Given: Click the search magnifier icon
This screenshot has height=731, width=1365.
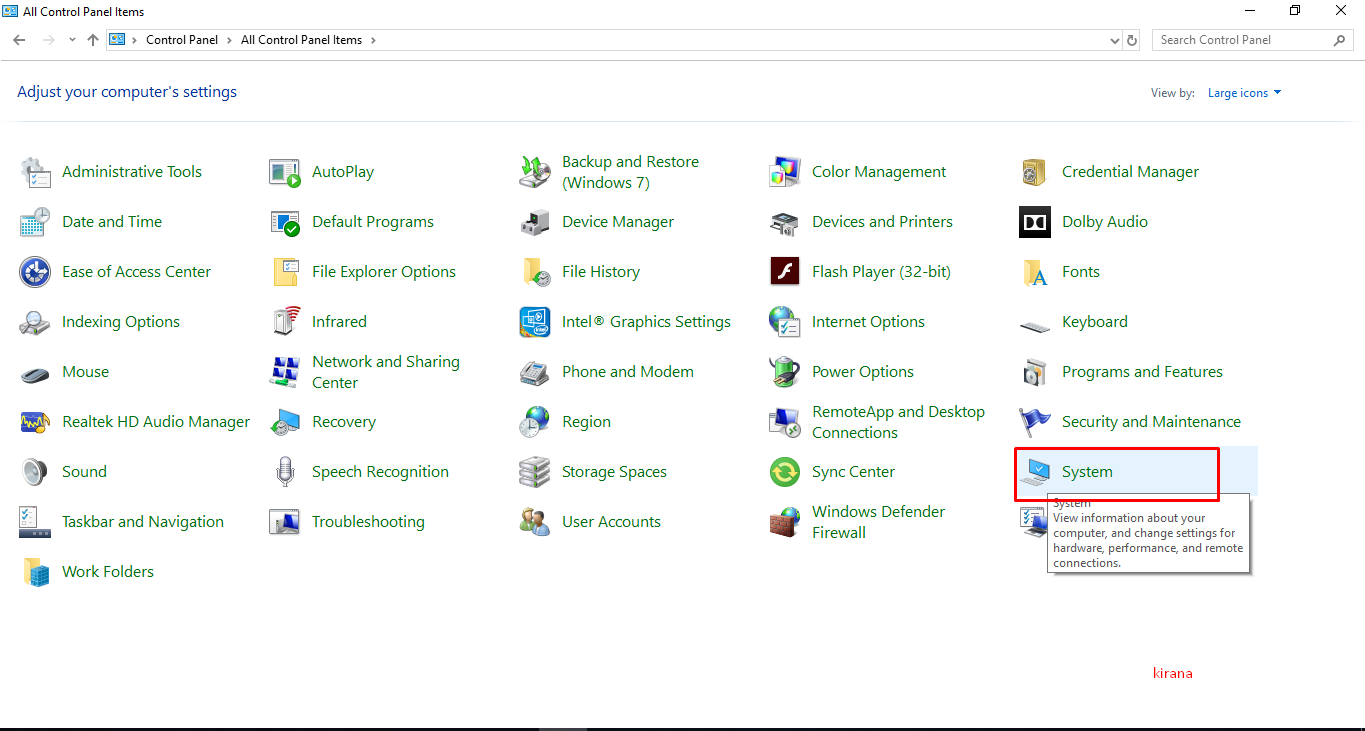Looking at the screenshot, I should 1340,40.
